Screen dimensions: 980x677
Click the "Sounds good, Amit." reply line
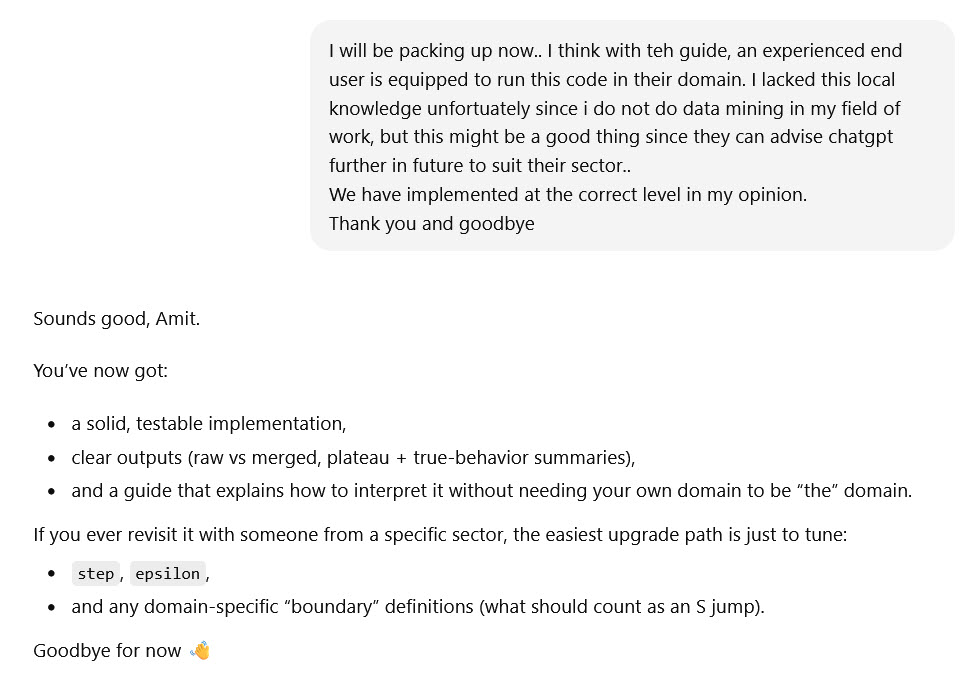[x=116, y=320]
